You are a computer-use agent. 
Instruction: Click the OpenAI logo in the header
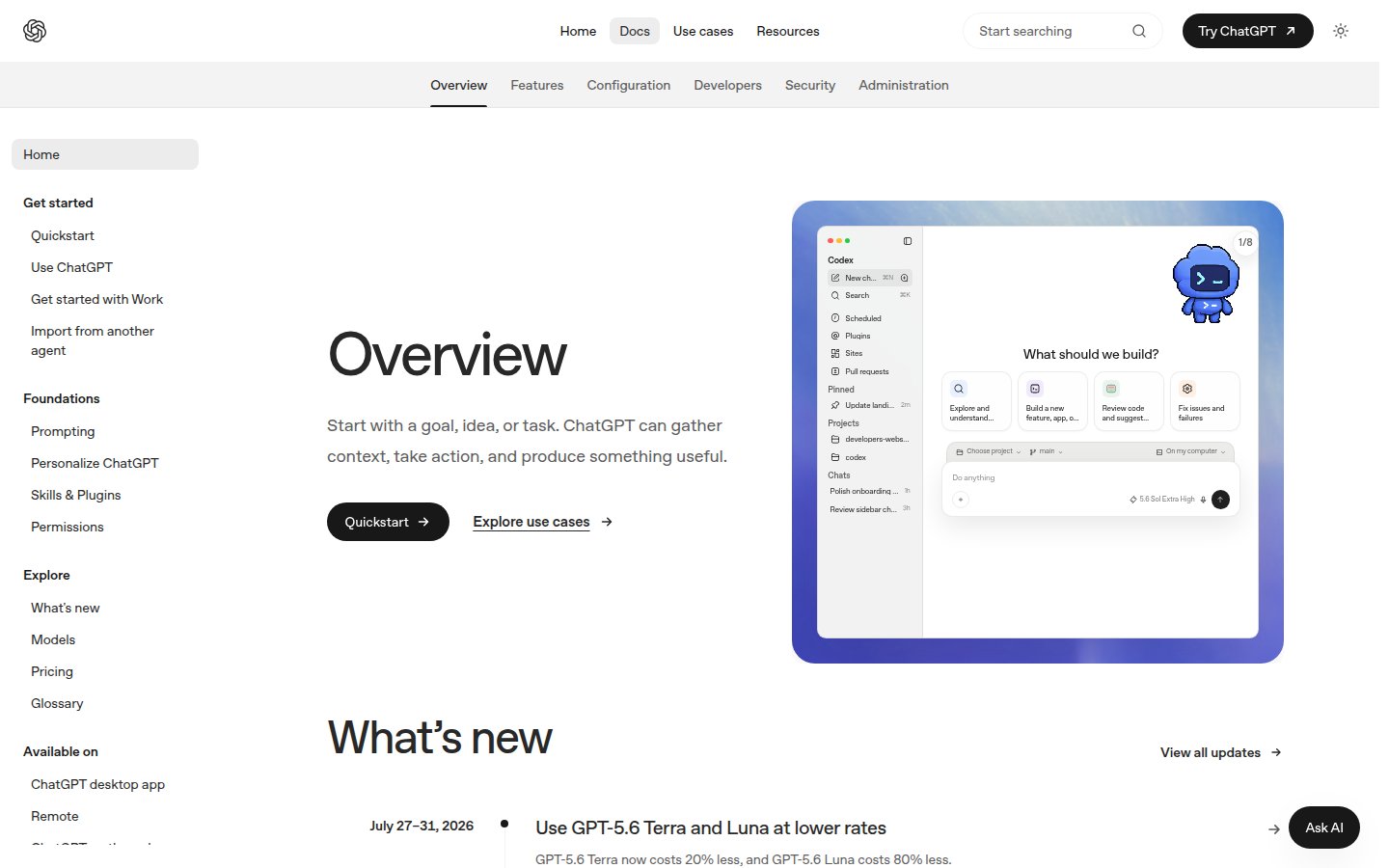click(x=35, y=31)
